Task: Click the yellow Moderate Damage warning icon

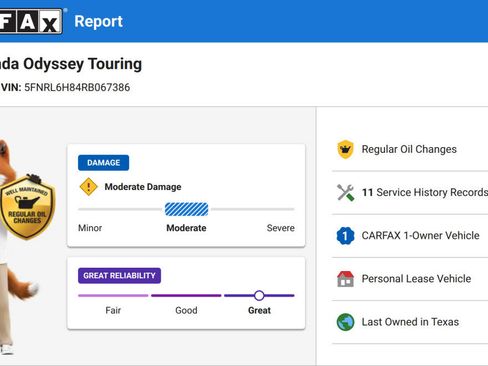Action: [x=88, y=187]
